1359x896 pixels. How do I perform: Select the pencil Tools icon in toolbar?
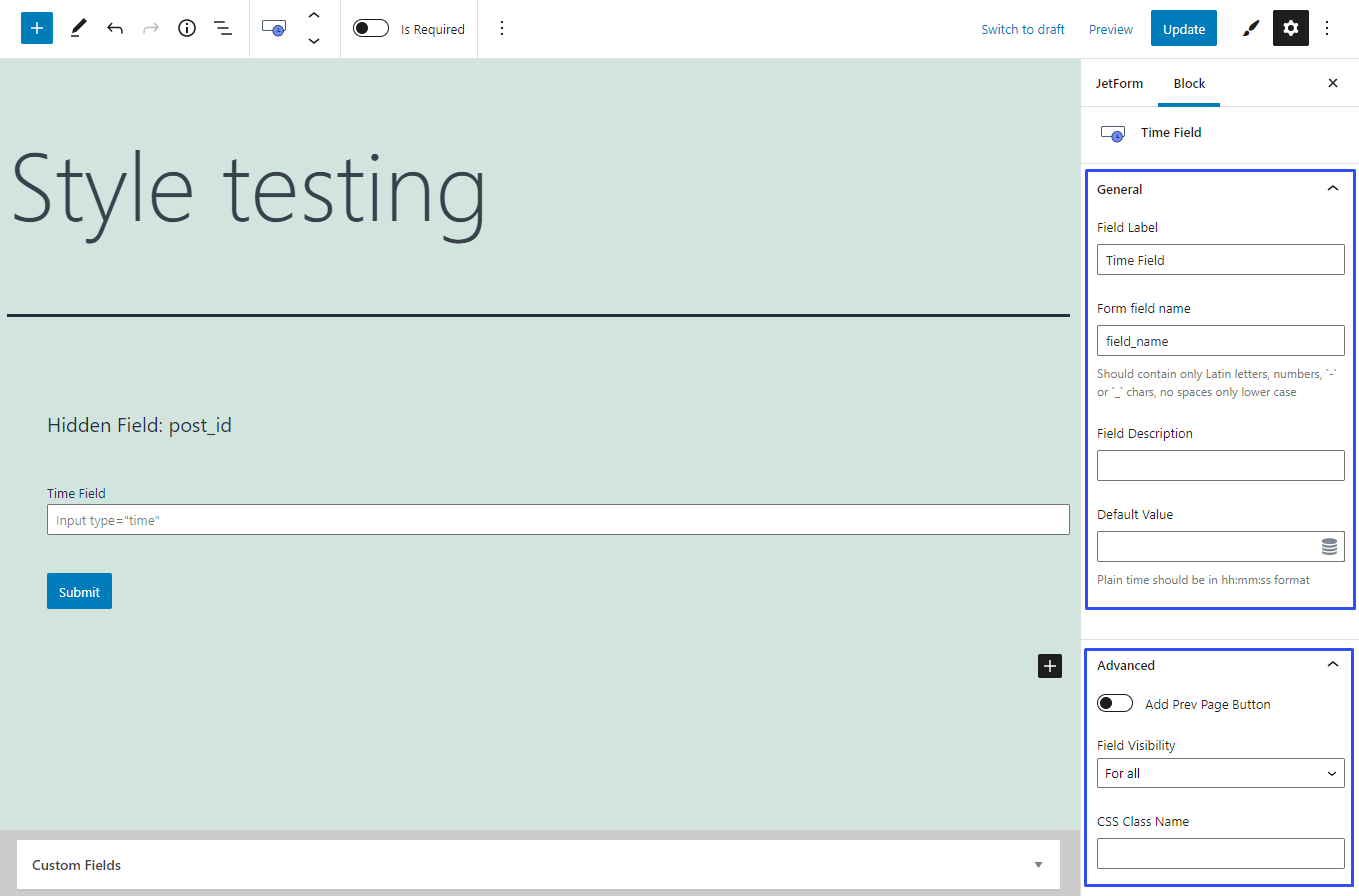78,28
